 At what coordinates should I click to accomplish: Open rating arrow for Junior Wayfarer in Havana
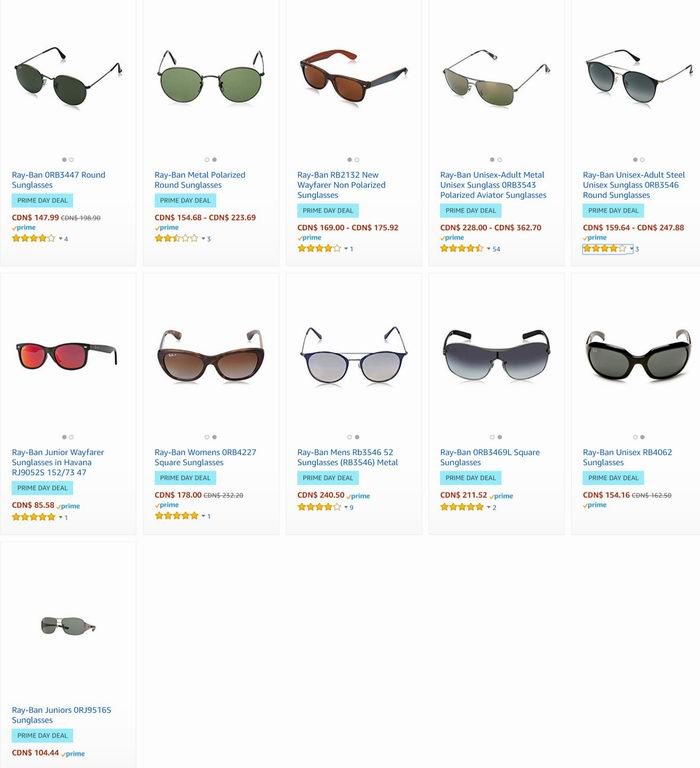(x=59, y=518)
